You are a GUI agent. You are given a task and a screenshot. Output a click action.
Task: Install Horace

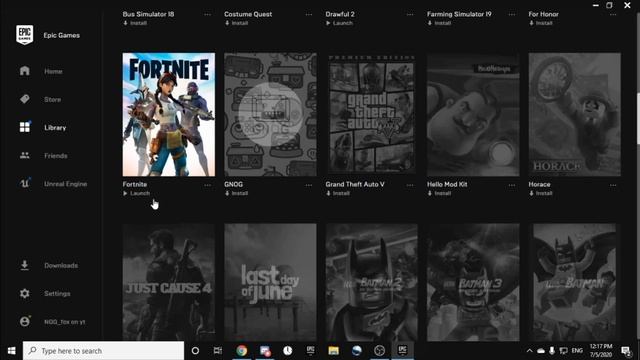(x=541, y=193)
